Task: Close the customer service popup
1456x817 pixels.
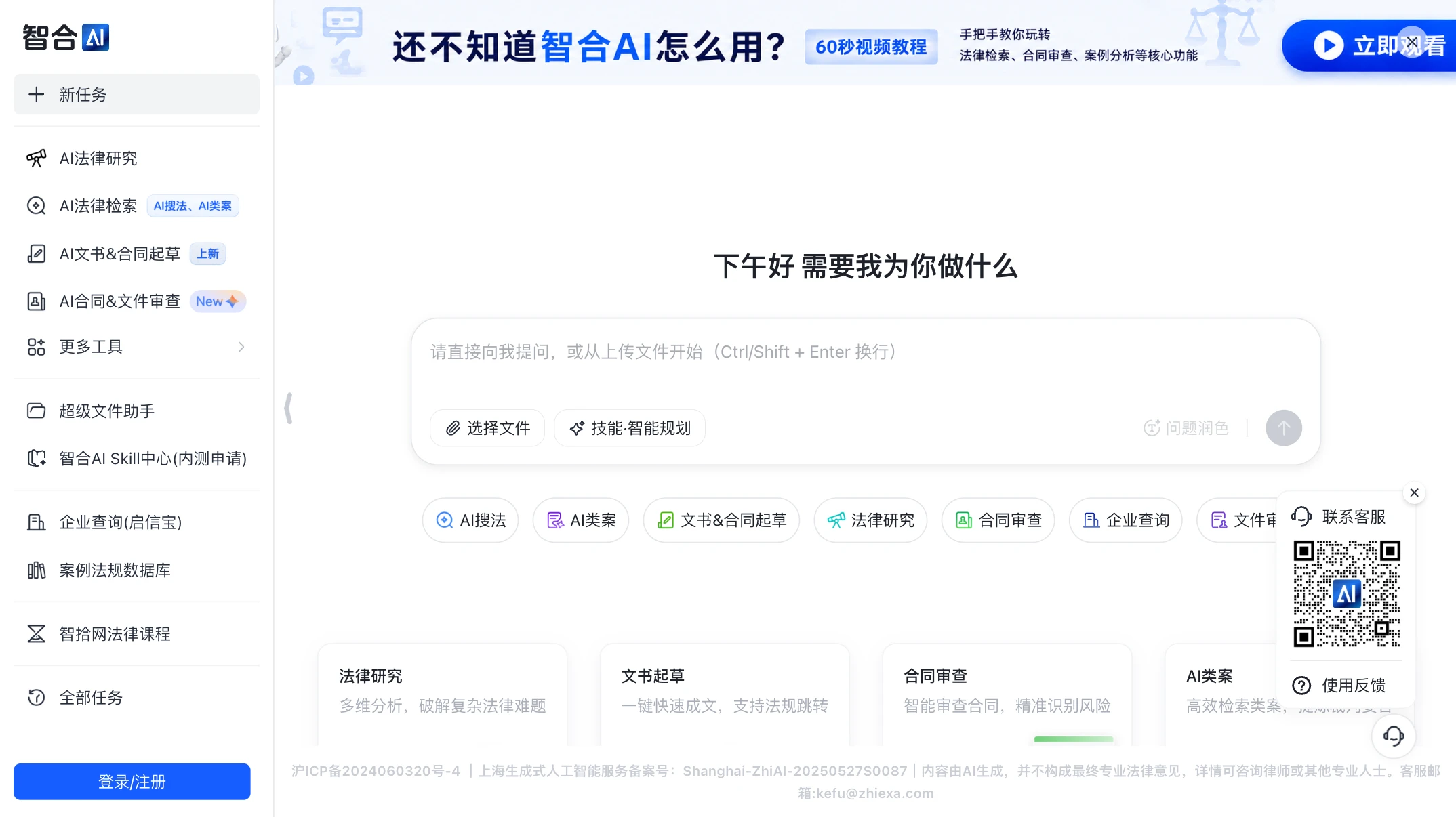Action: pyautogui.click(x=1415, y=493)
